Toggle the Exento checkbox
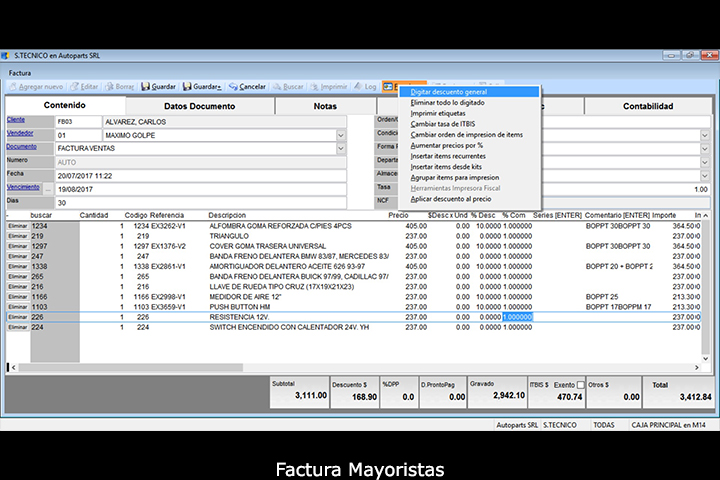720x480 pixels. click(x=581, y=384)
